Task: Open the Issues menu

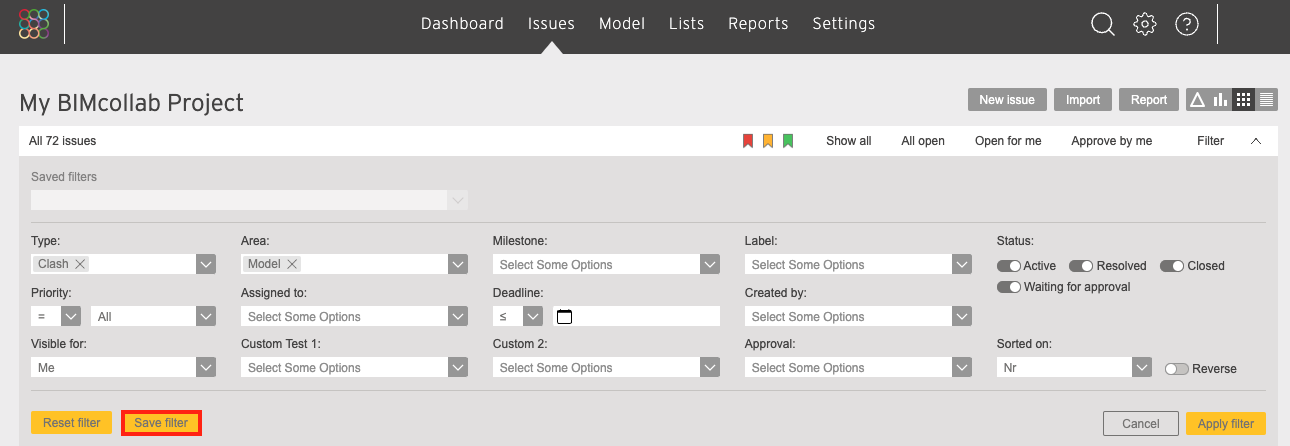Action: click(551, 24)
